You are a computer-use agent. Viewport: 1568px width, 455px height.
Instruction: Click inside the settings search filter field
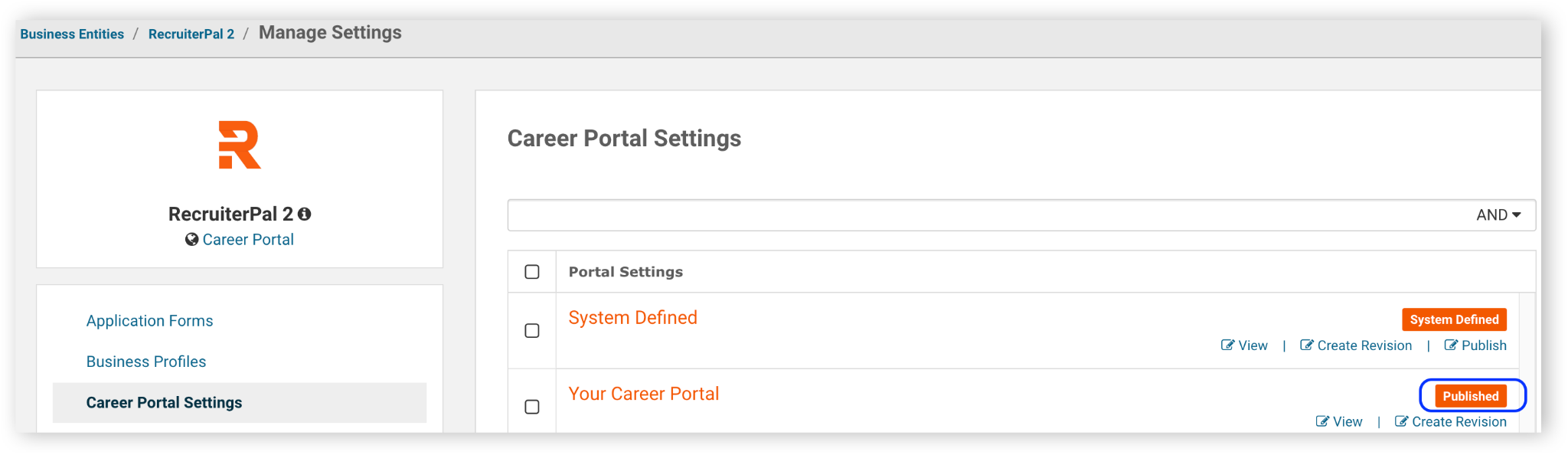tap(988, 215)
